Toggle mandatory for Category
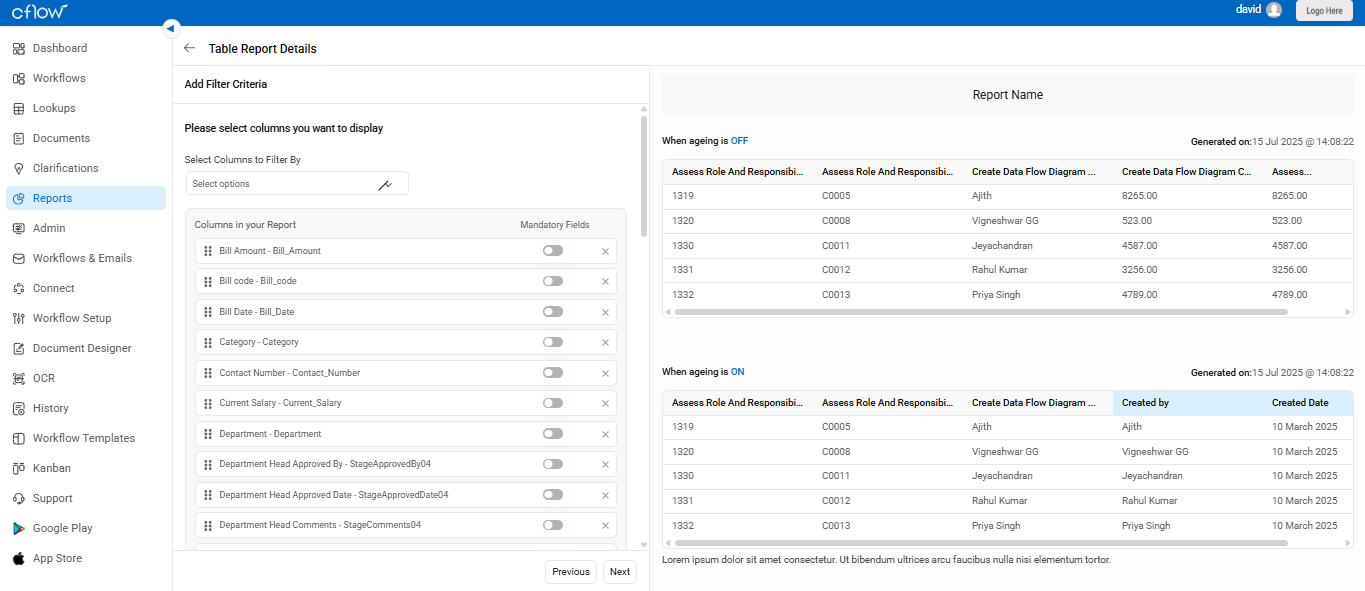 click(x=553, y=342)
